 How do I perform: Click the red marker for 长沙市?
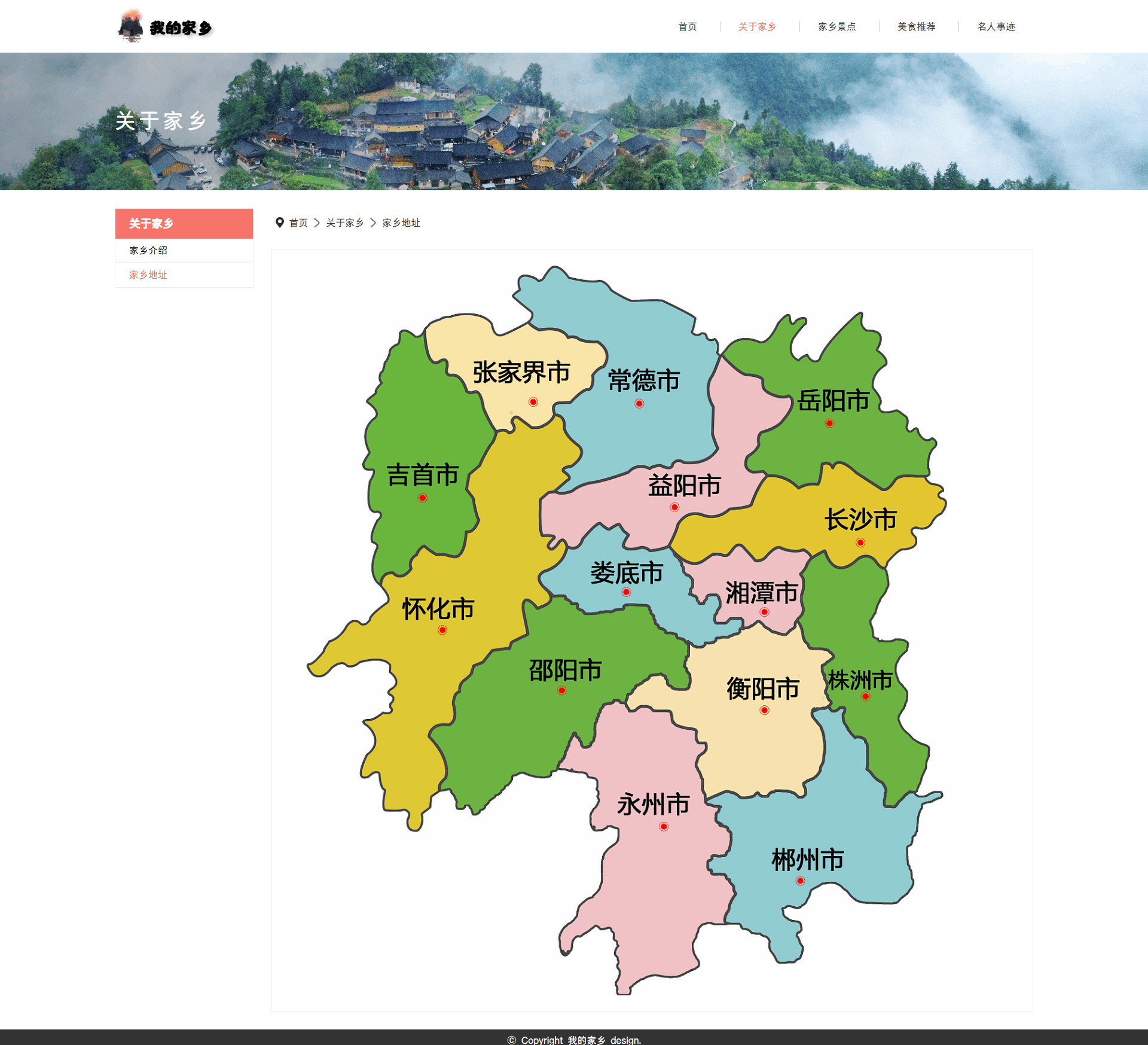860,543
